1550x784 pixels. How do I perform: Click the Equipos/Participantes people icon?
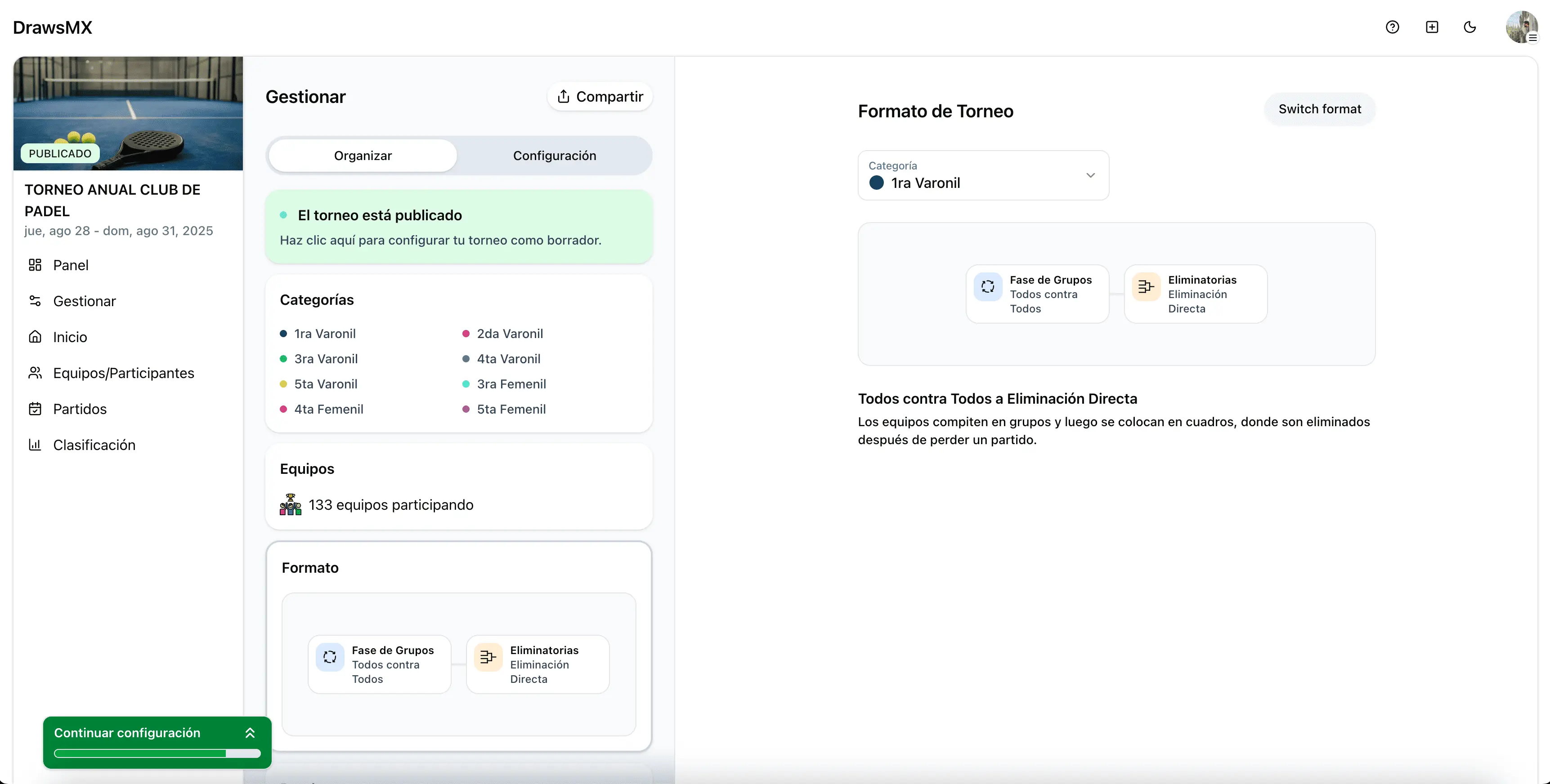pos(35,373)
